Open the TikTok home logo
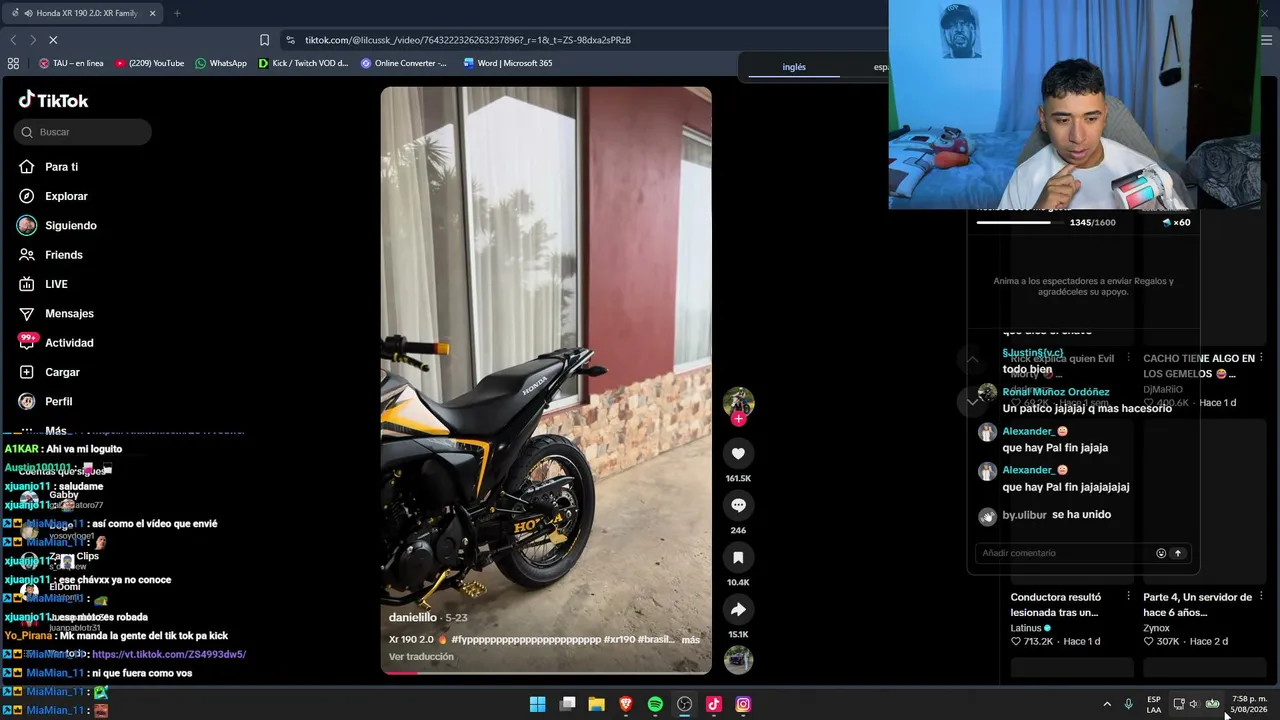Image resolution: width=1280 pixels, height=720 pixels. click(x=54, y=100)
